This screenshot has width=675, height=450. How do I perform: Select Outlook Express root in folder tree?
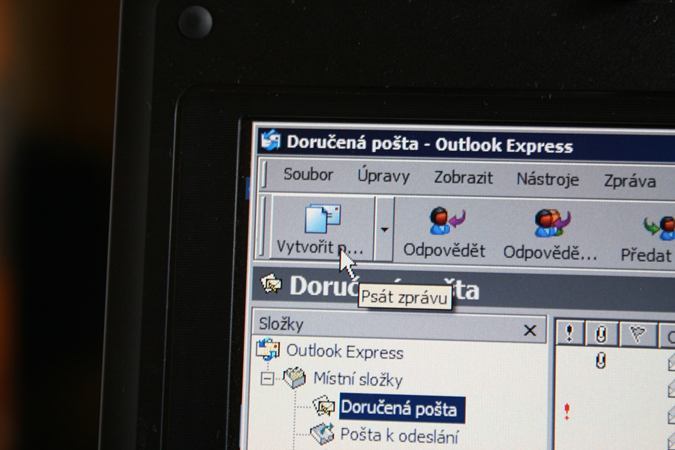point(345,352)
